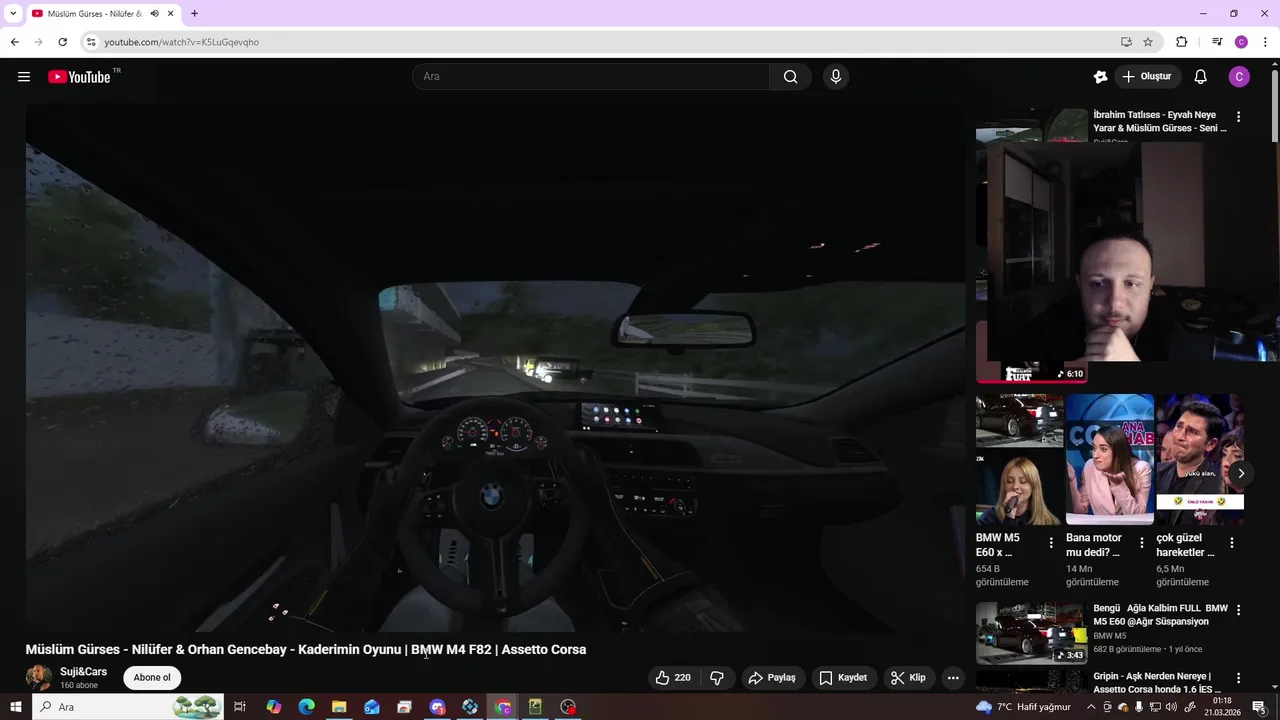Open the YouTube hamburger guide menu

24,77
